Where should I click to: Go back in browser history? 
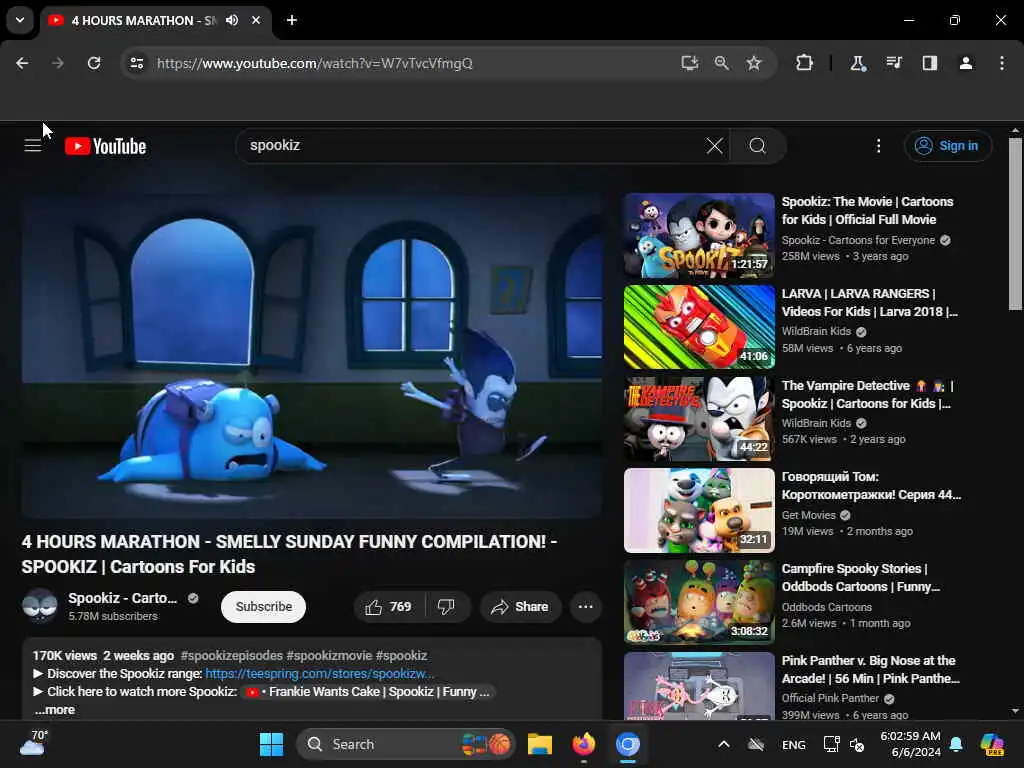[22, 63]
